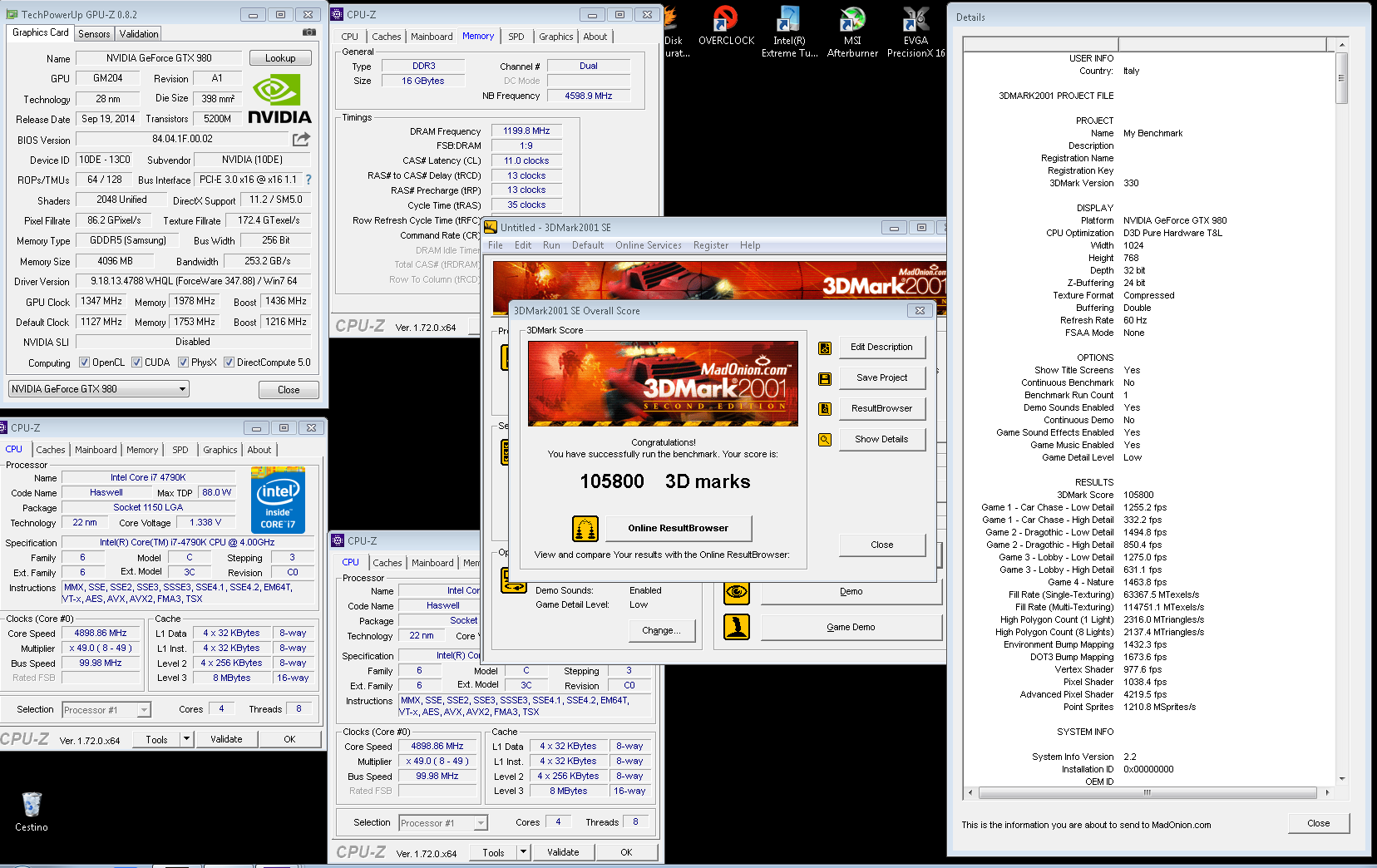Image resolution: width=1377 pixels, height=868 pixels.
Task: Click the Save Project button
Action: coord(881,378)
